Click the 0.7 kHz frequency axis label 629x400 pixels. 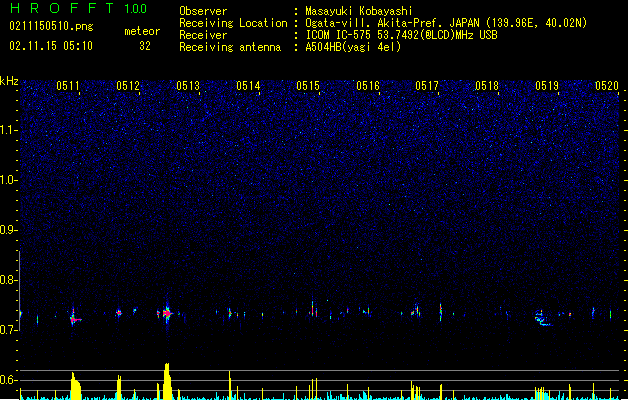pos(8,330)
